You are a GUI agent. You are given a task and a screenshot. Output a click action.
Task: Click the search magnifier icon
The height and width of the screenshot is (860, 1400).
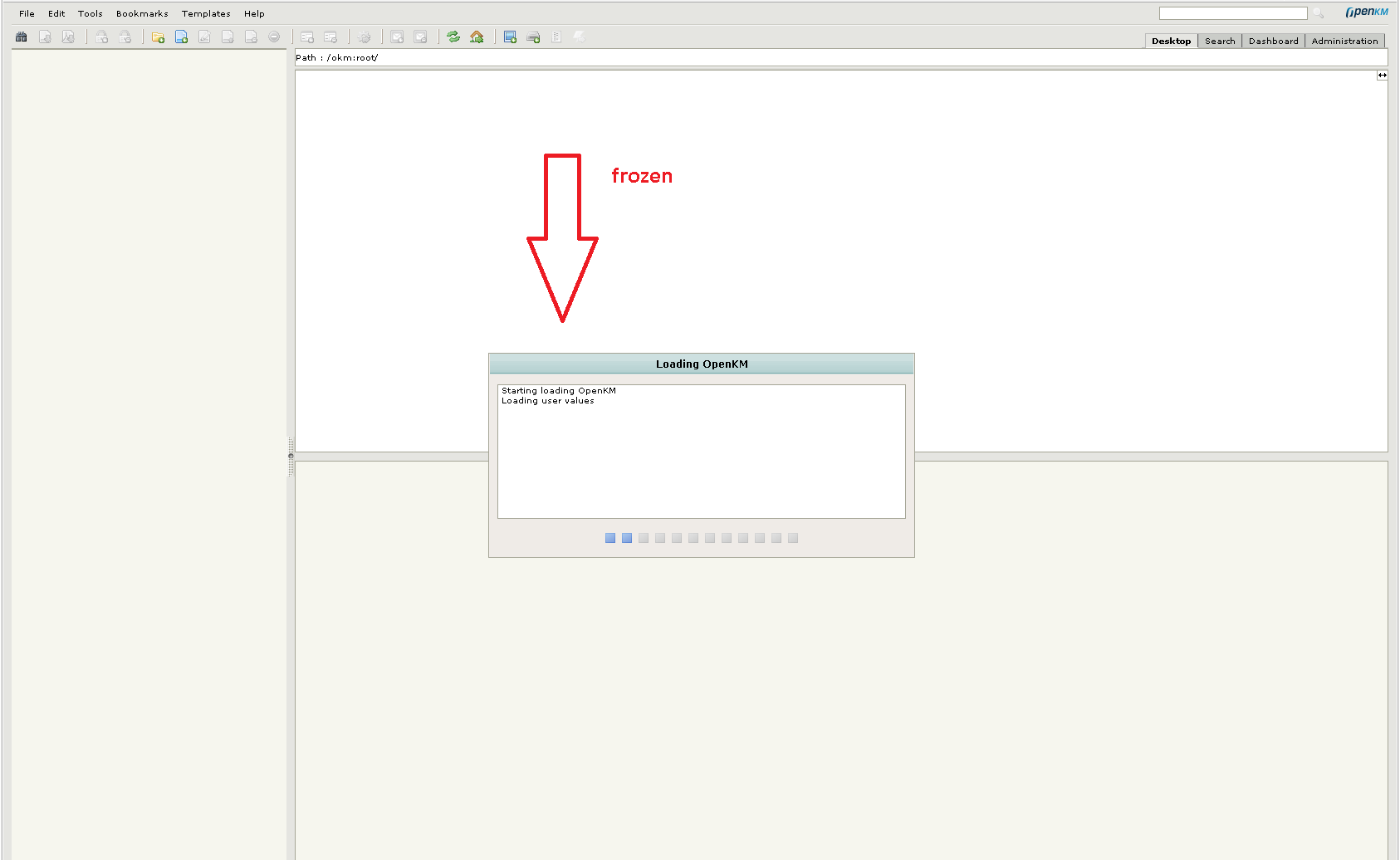click(1319, 12)
